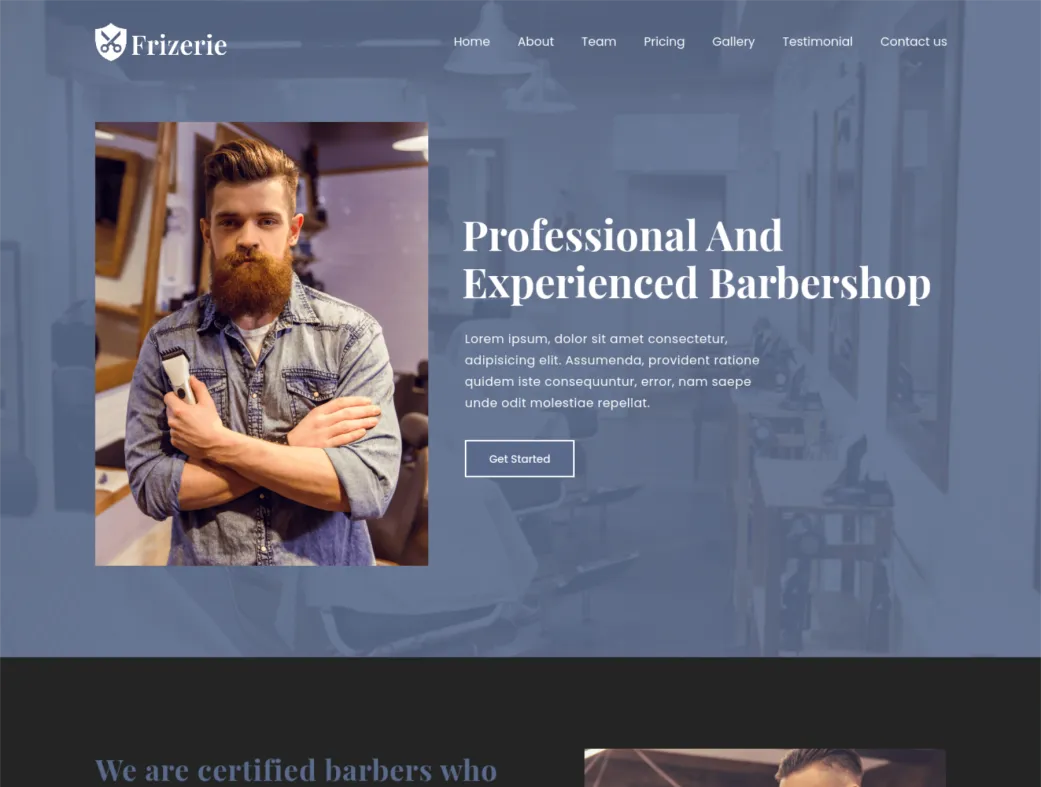Click the certified barbers section heading
This screenshot has width=1041, height=787.
pos(295,770)
